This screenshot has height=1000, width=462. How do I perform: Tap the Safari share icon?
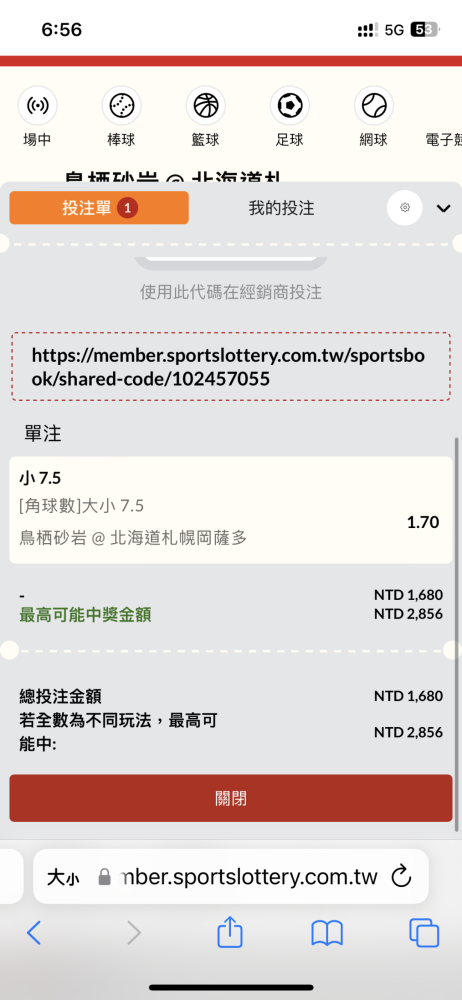230,933
